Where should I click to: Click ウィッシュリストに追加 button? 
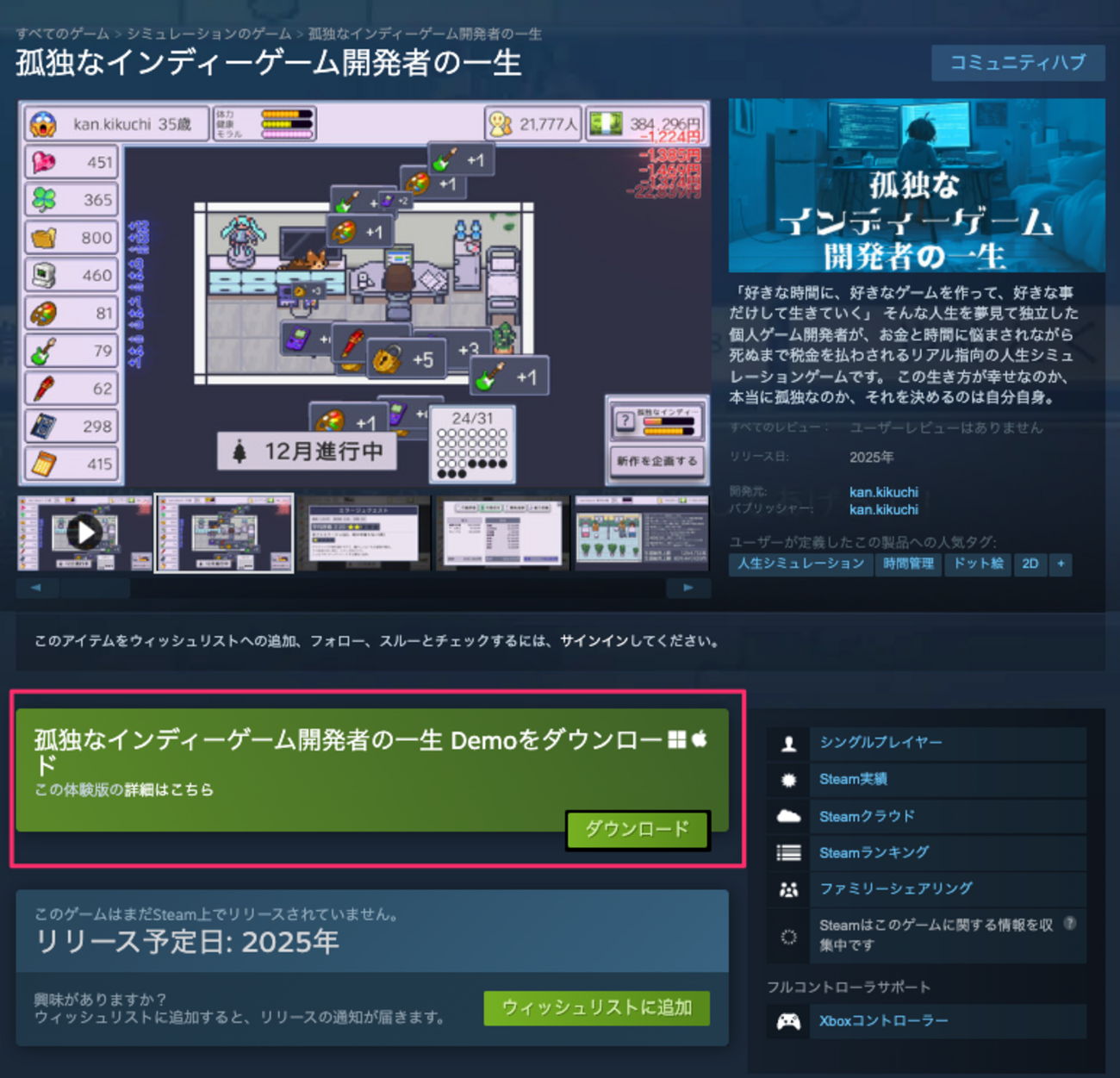tap(597, 1008)
